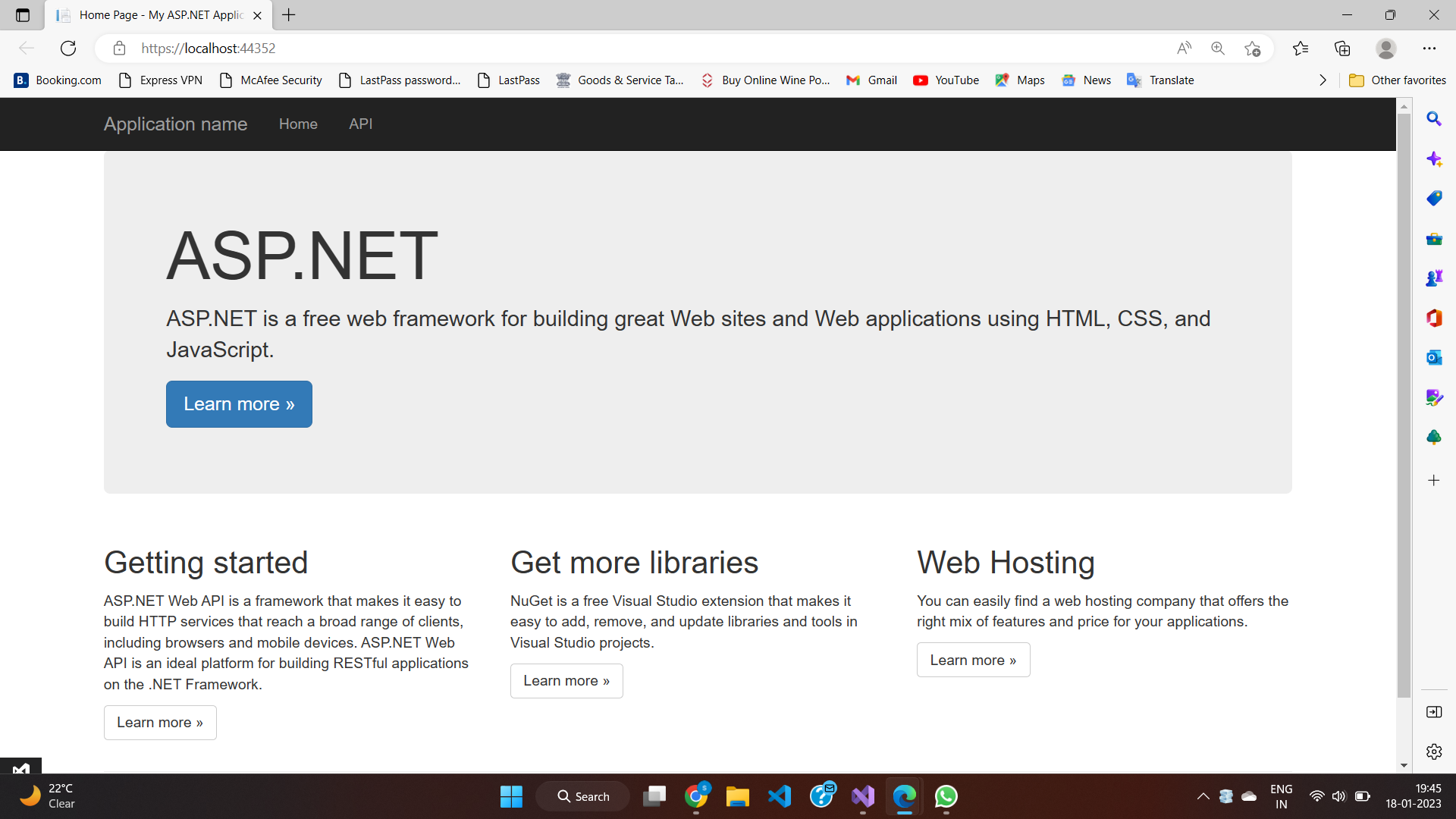This screenshot has width=1456, height=819.
Task: Open the Image Creator sidebar icon
Action: [x=1435, y=397]
